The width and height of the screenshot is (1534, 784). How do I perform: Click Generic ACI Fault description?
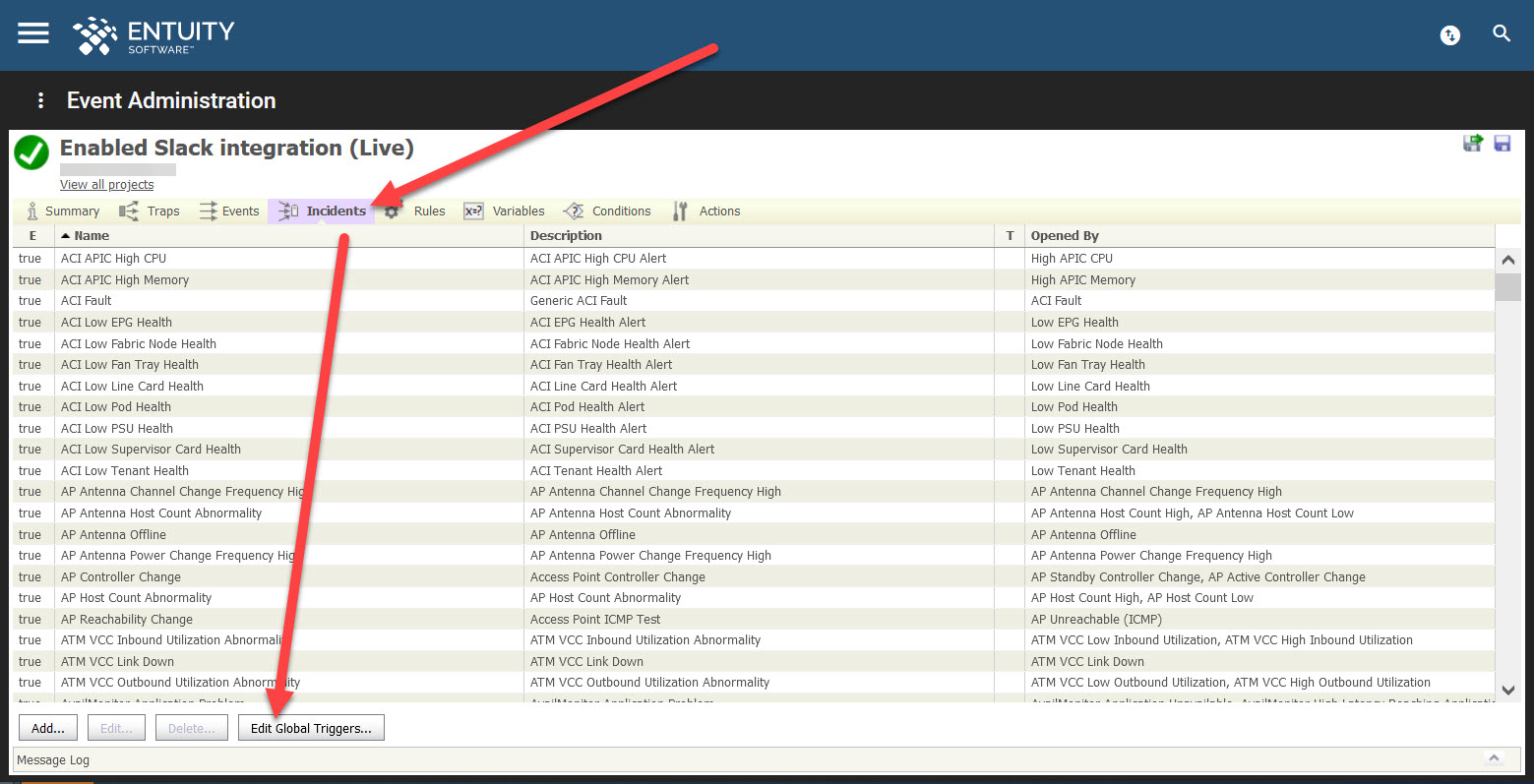579,301
